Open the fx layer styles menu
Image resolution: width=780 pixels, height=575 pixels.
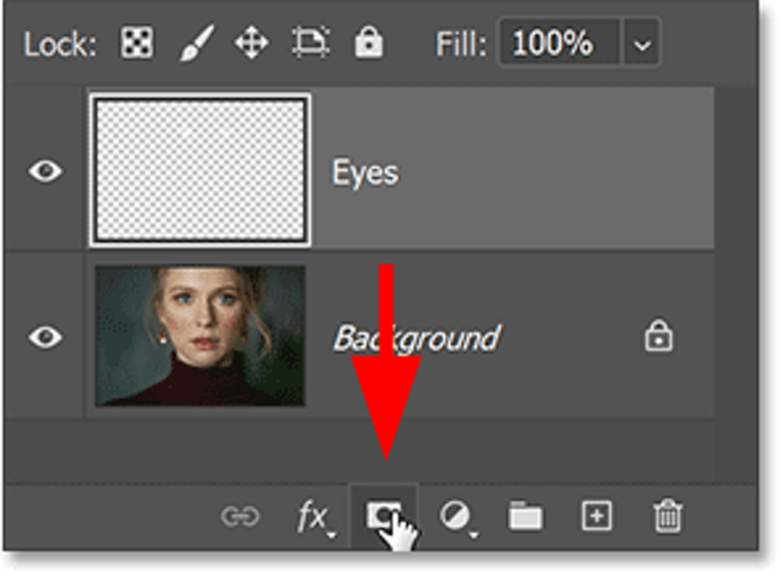[316, 518]
